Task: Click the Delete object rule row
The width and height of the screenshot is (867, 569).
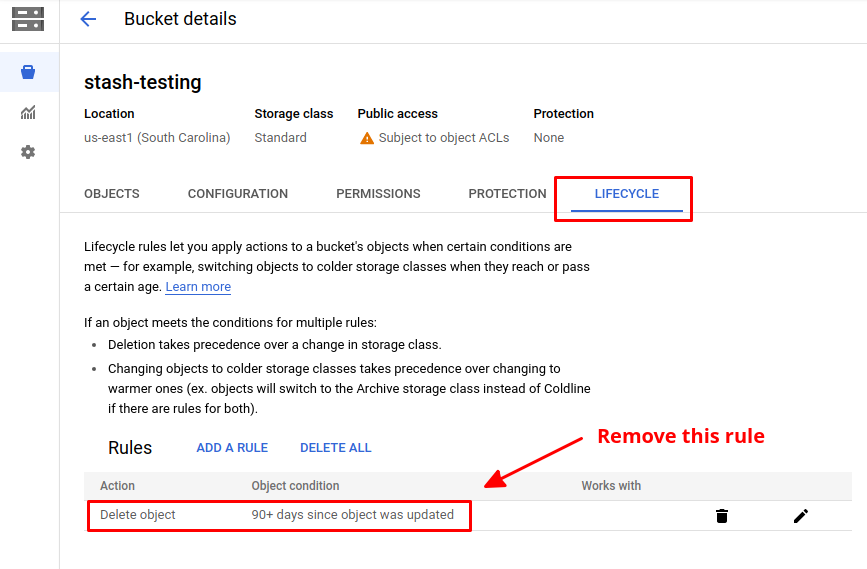Action: coord(278,515)
